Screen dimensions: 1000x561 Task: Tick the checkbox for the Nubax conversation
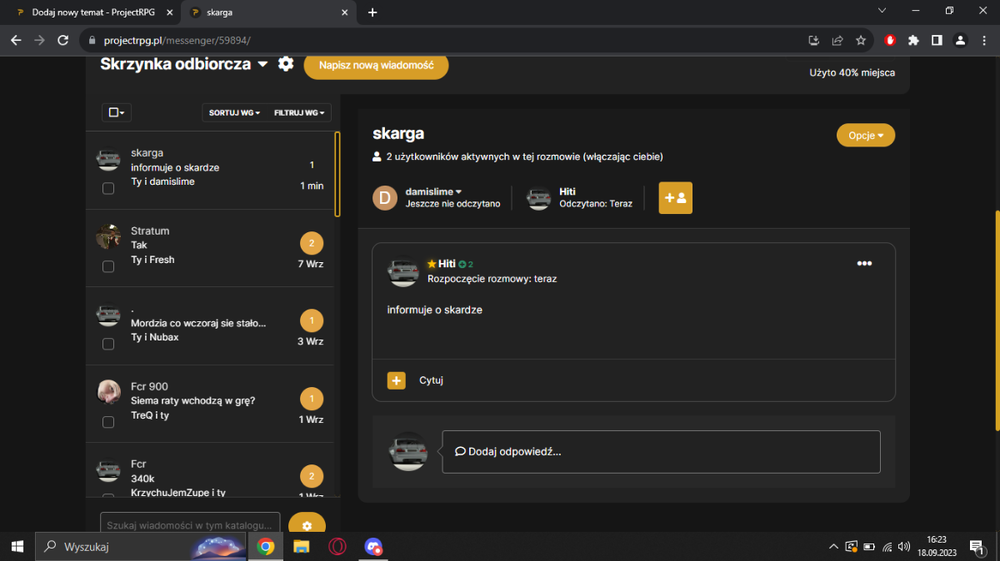(108, 344)
